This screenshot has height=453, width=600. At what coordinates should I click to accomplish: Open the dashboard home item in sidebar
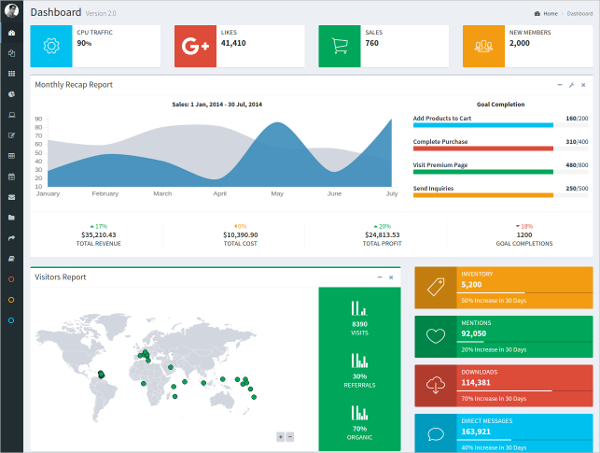pyautogui.click(x=11, y=33)
